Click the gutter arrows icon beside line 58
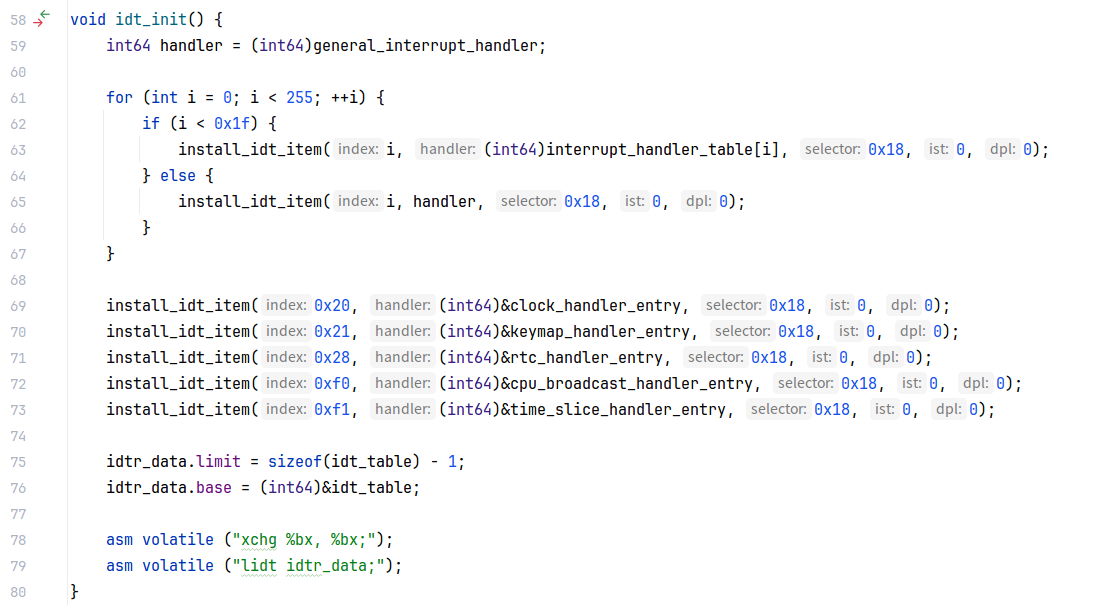Viewport: 1094px width, 605px height. pos(42,18)
